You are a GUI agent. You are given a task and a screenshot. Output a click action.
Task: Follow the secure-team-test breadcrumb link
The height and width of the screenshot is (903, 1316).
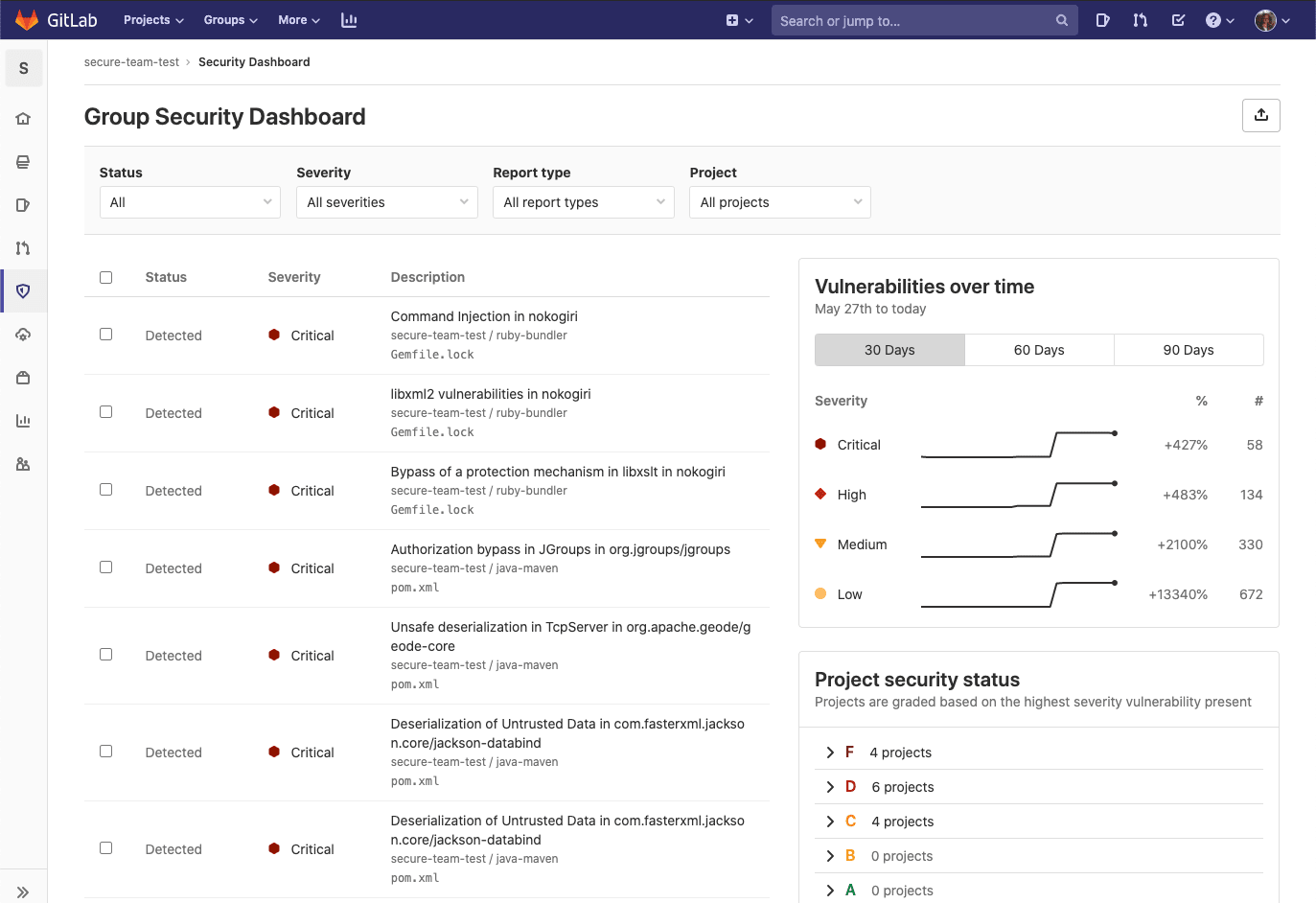131,61
